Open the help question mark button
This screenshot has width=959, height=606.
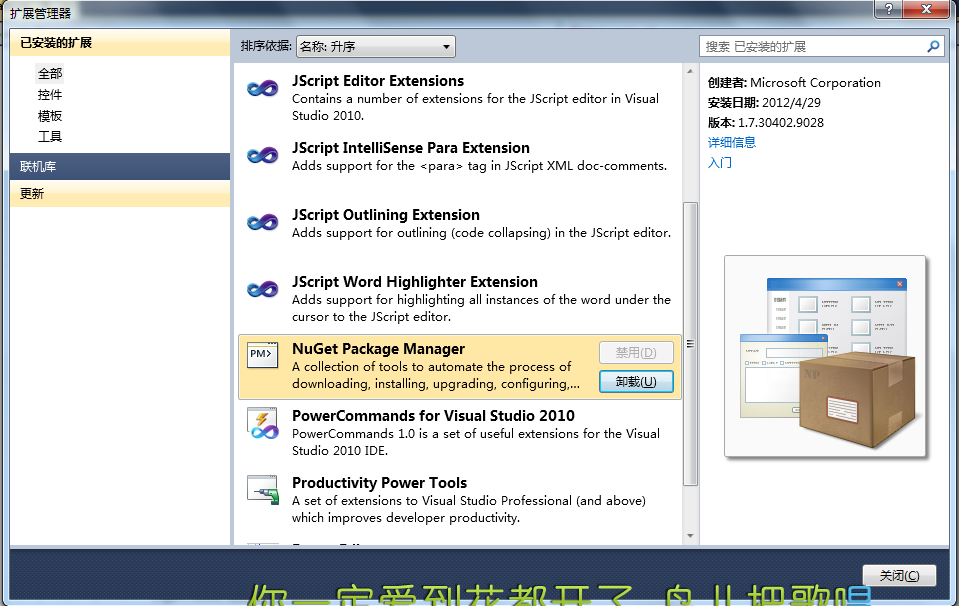[888, 9]
